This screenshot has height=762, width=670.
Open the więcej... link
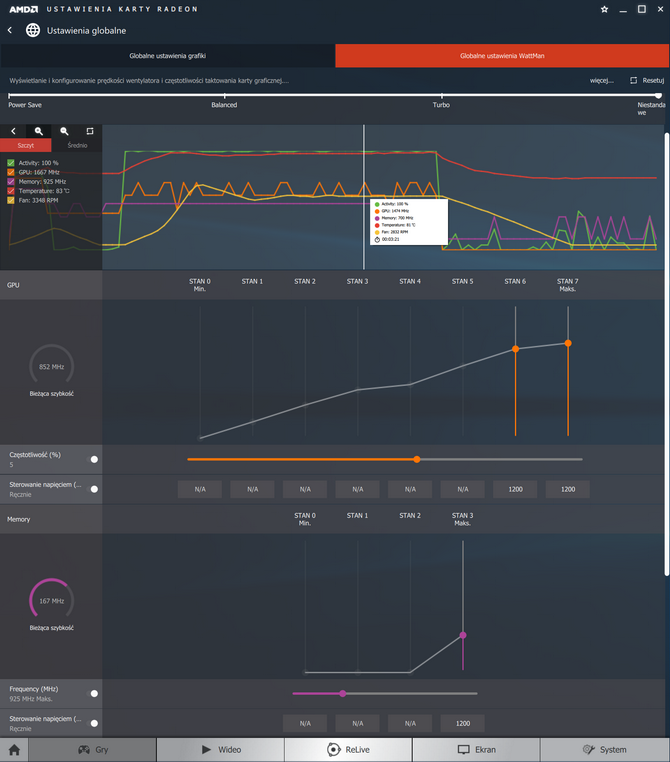(601, 81)
